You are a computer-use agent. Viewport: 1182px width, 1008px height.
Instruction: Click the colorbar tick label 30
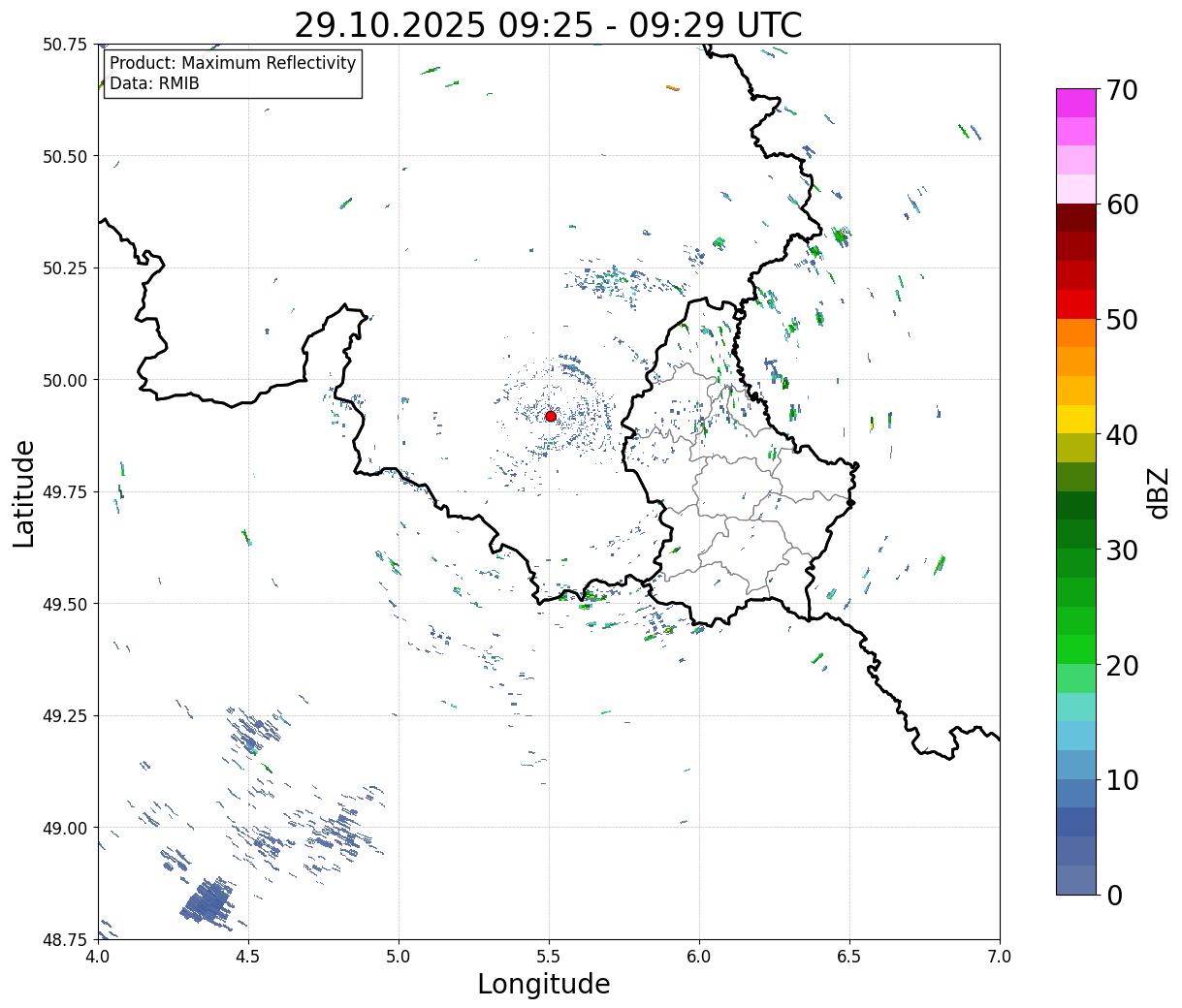tap(1121, 551)
